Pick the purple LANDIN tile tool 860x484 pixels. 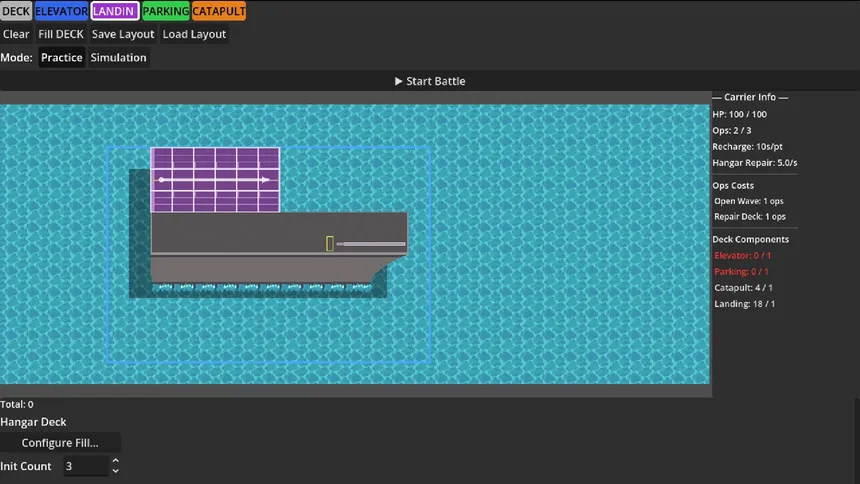click(114, 11)
